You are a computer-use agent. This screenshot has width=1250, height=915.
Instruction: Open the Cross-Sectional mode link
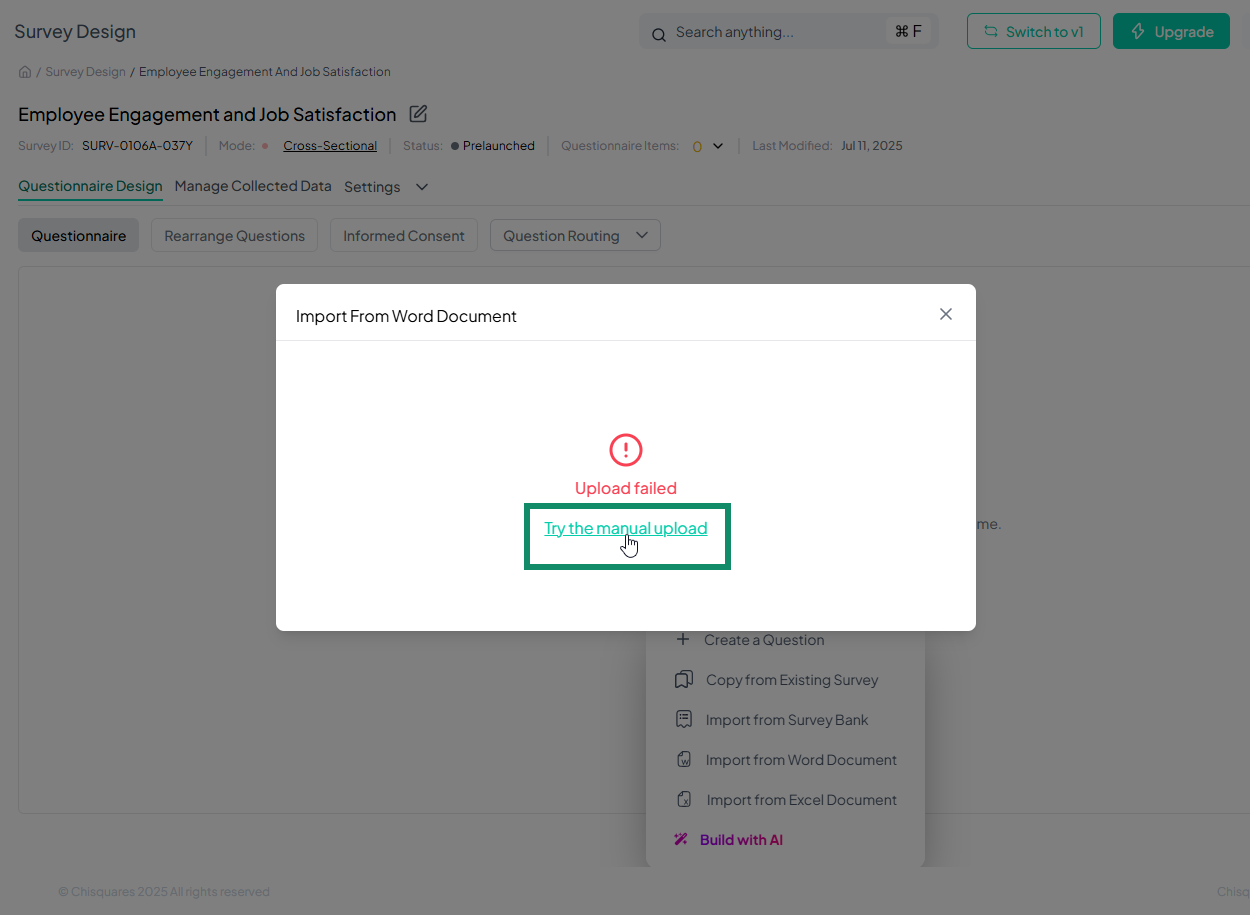(330, 146)
